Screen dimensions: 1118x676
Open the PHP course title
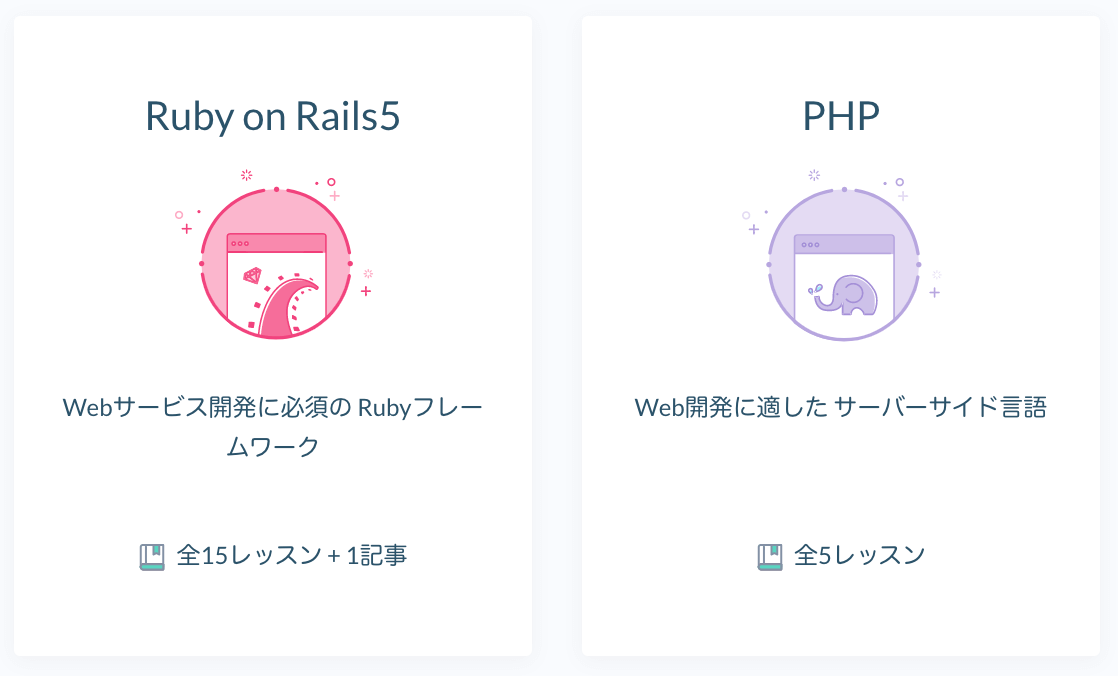click(841, 116)
